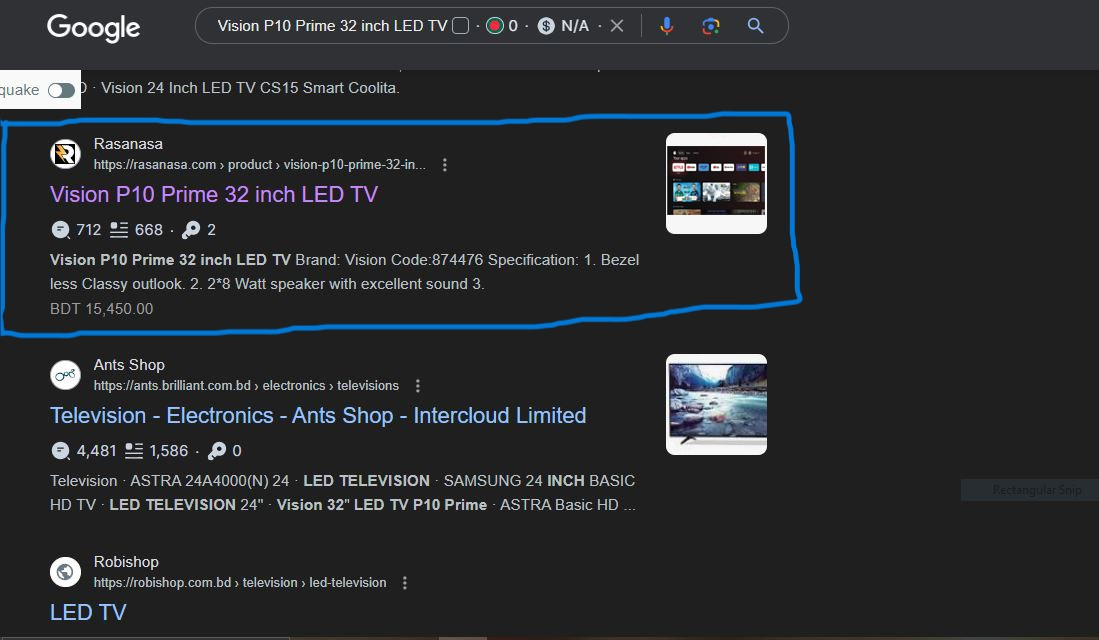1099x640 pixels.
Task: Toggle the quake switch
Action: (x=62, y=90)
